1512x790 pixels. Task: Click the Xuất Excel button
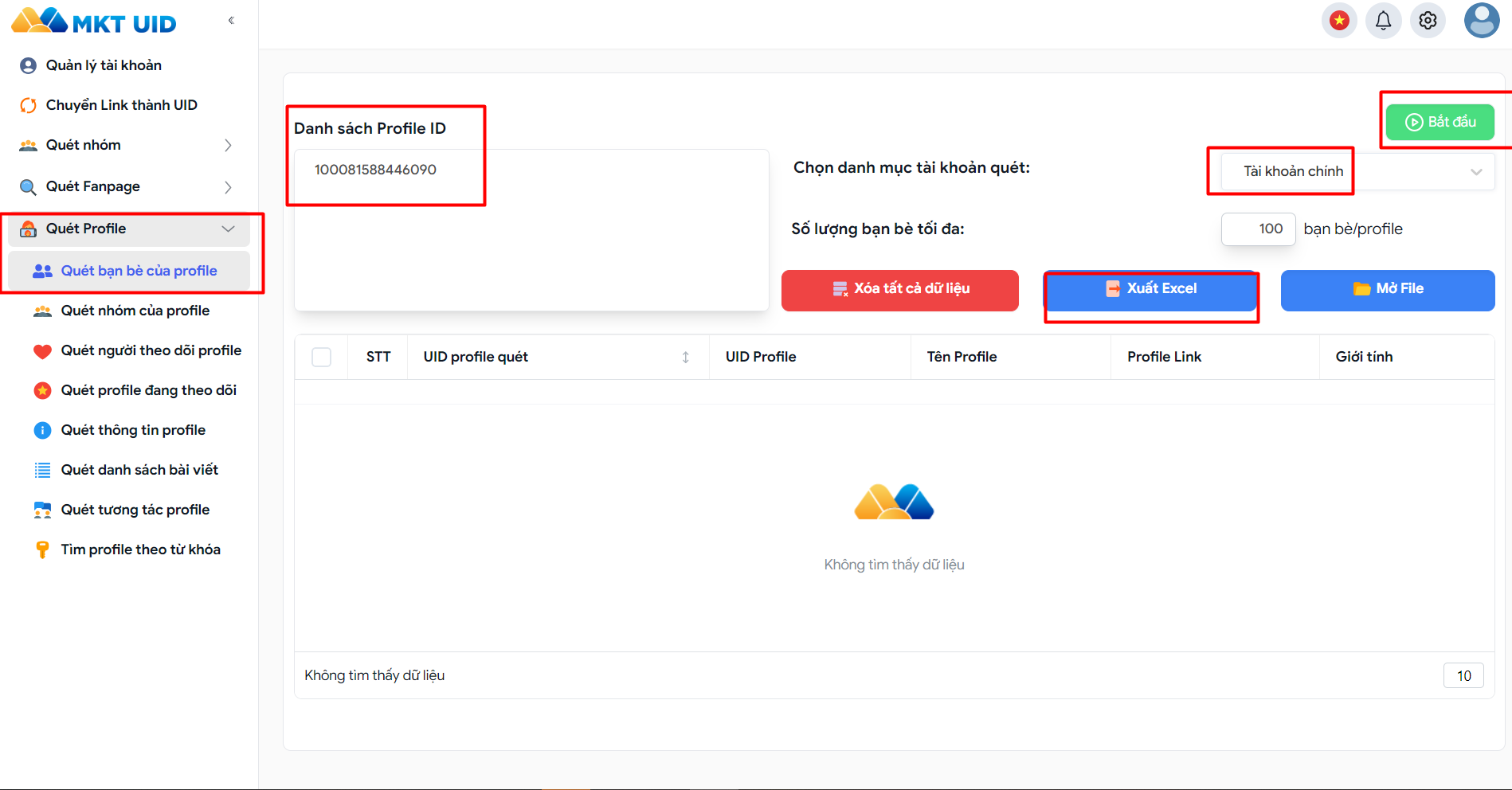(x=1150, y=289)
